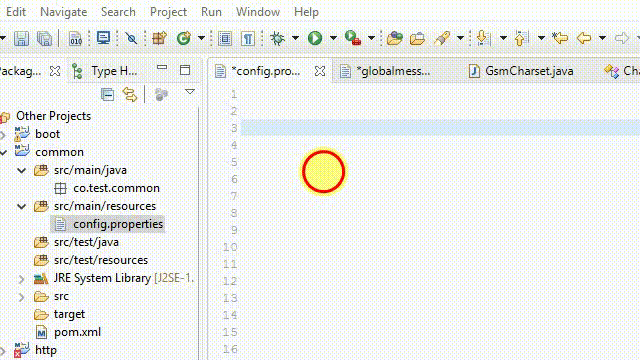This screenshot has width=640, height=360.
Task: Open the New Java Class dropdown arrow
Action: point(201,38)
